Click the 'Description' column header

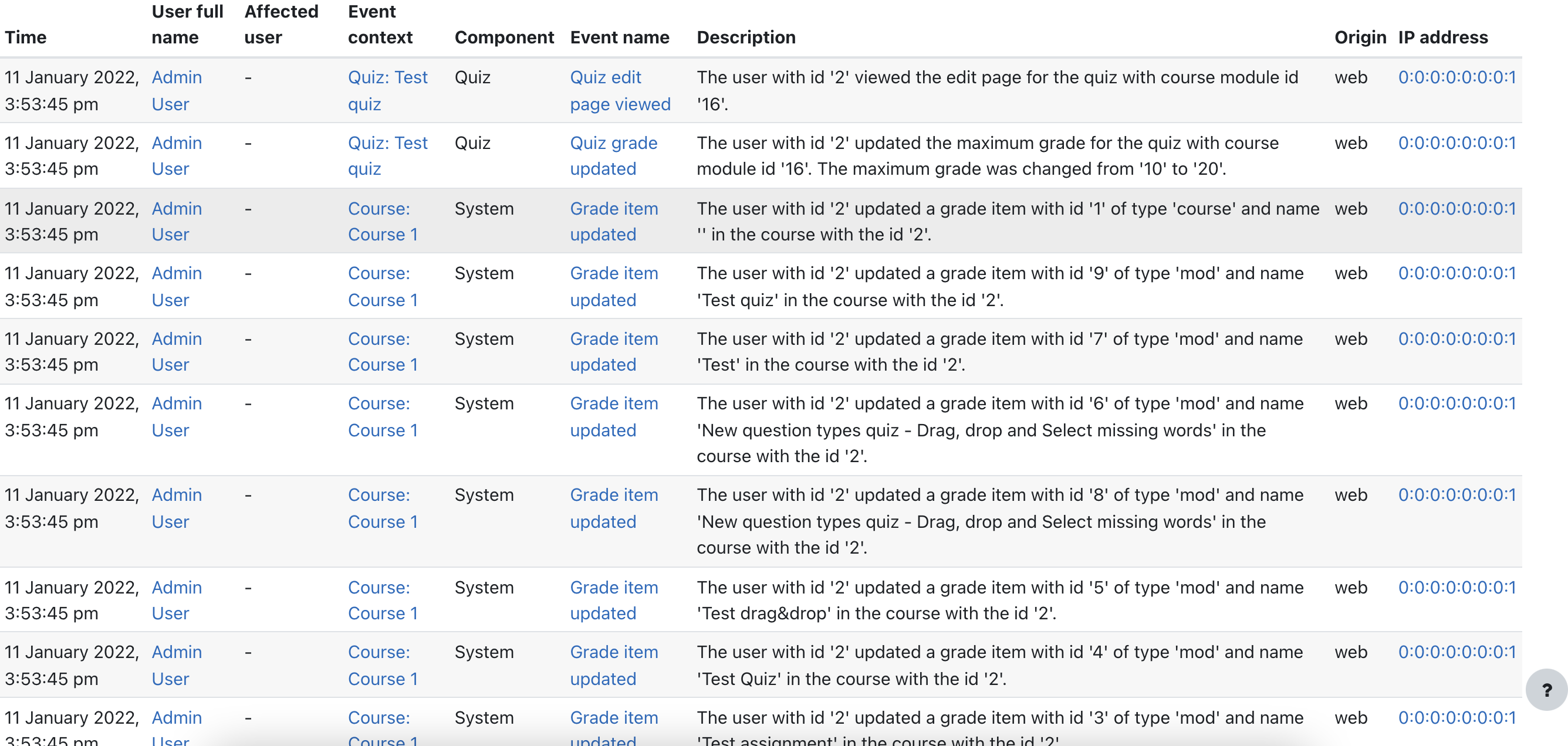[746, 37]
